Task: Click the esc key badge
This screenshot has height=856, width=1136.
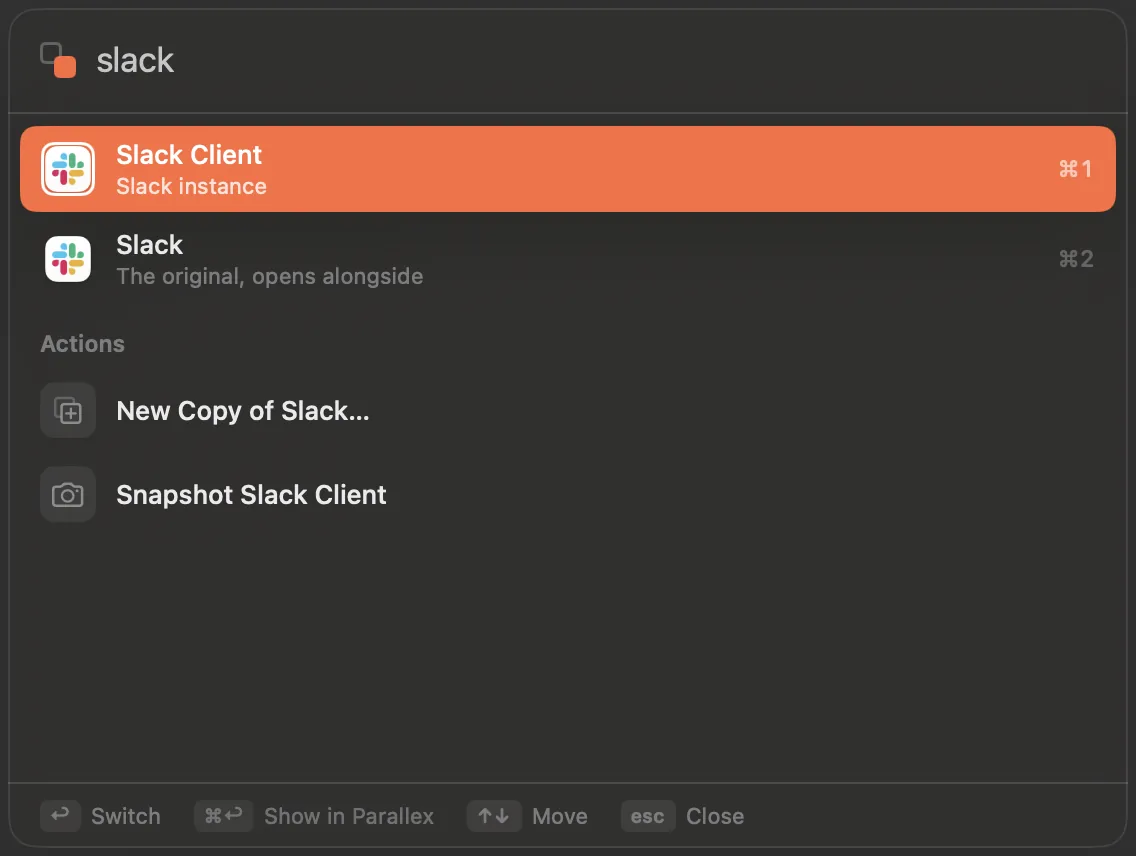Action: point(648,816)
